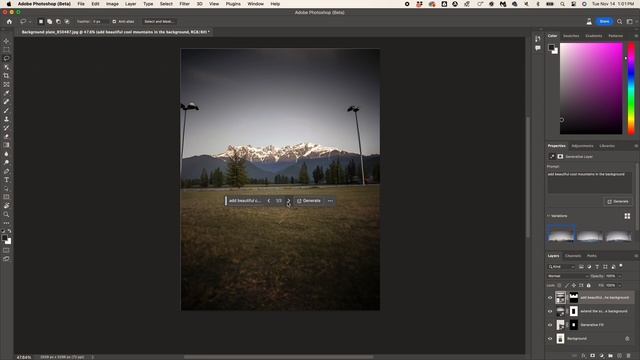Open the Fill dropdown arrow
This screenshot has height=360, width=640.
tap(620, 285)
